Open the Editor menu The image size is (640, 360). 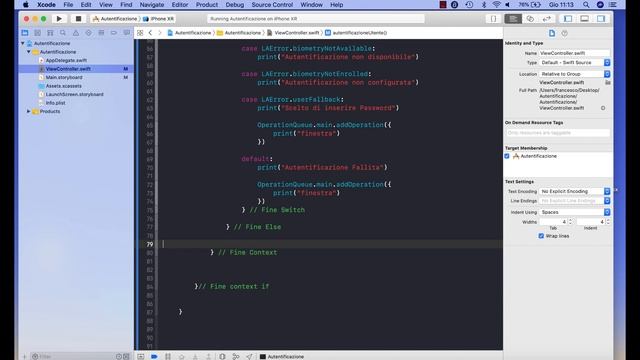[180, 5]
